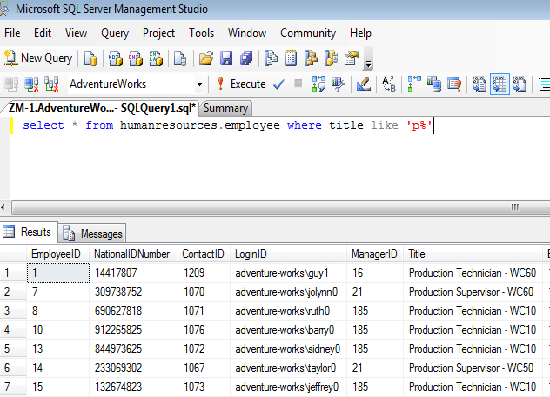The width and height of the screenshot is (550, 397).
Task: Open the View menu
Action: pos(76,33)
